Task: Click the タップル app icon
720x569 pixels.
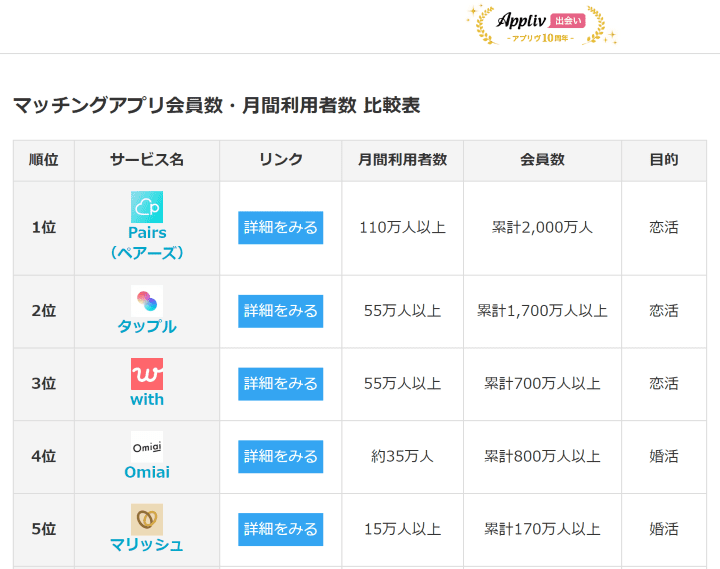Action: pos(147,301)
